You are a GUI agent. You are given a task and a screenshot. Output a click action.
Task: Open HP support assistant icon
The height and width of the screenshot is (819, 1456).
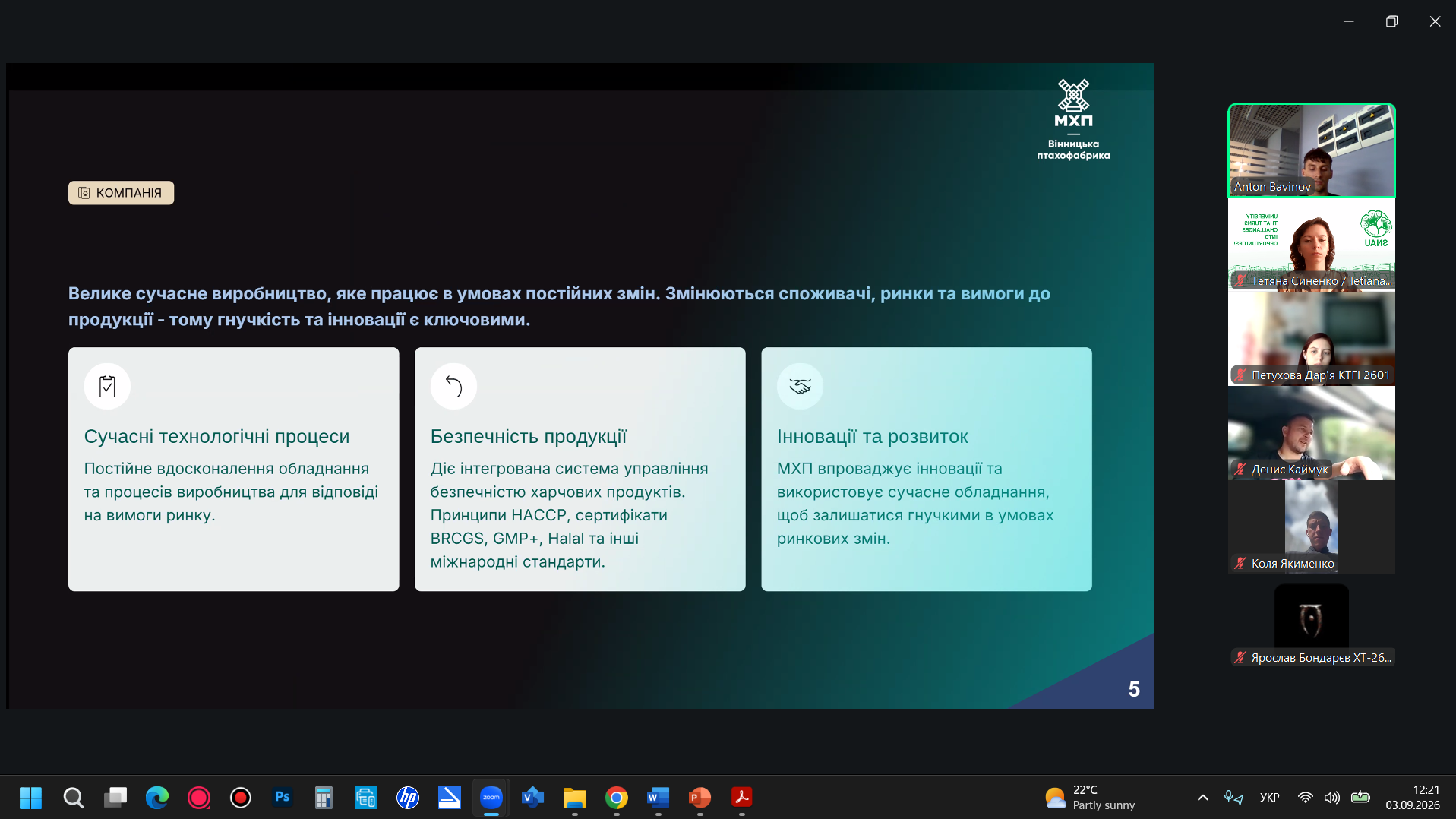[x=408, y=798]
